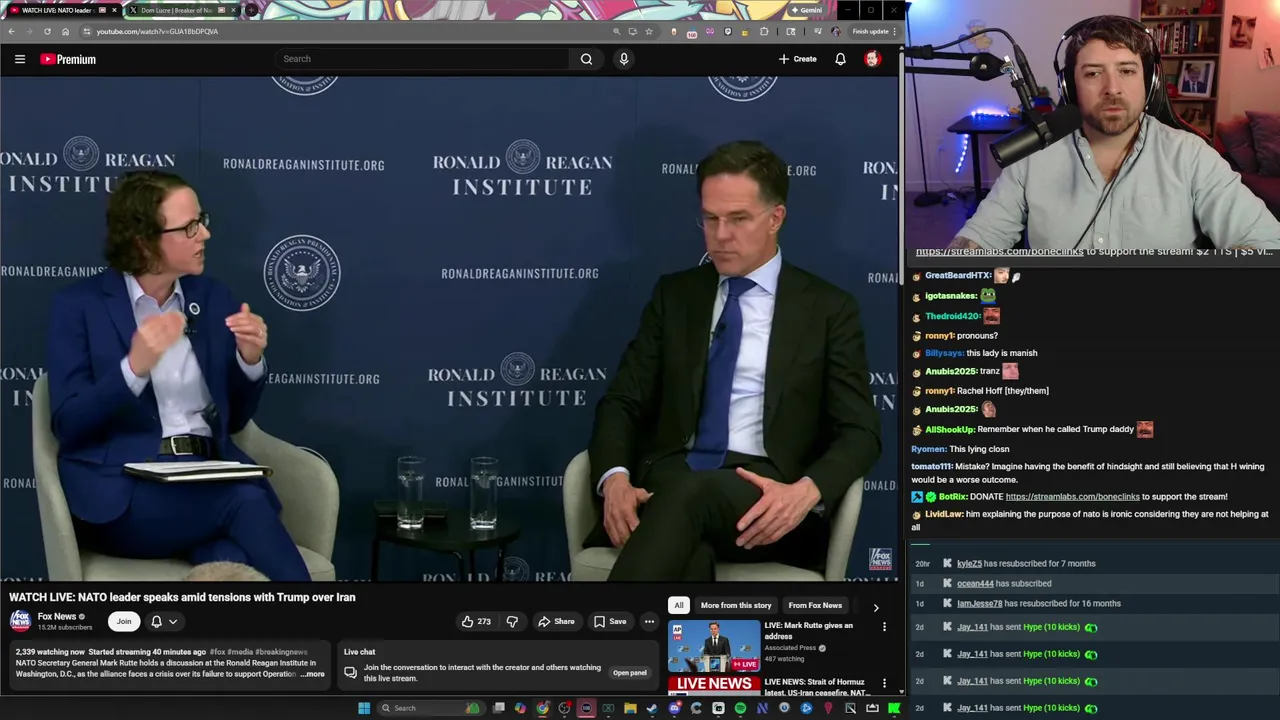Viewport: 1280px width, 720px height.
Task: Open Windows Start menu
Action: [364, 708]
